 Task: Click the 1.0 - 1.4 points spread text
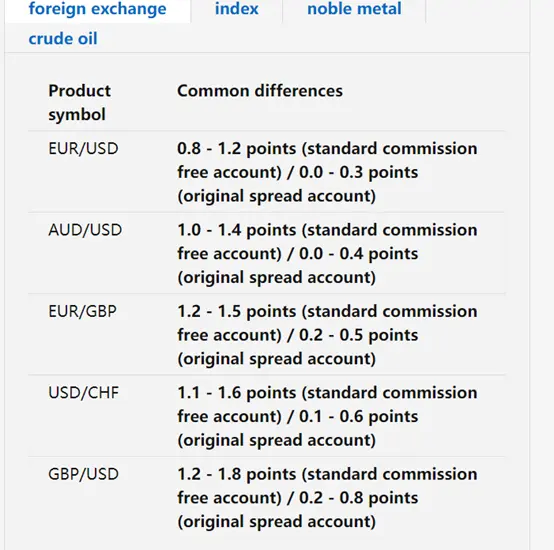pos(236,230)
